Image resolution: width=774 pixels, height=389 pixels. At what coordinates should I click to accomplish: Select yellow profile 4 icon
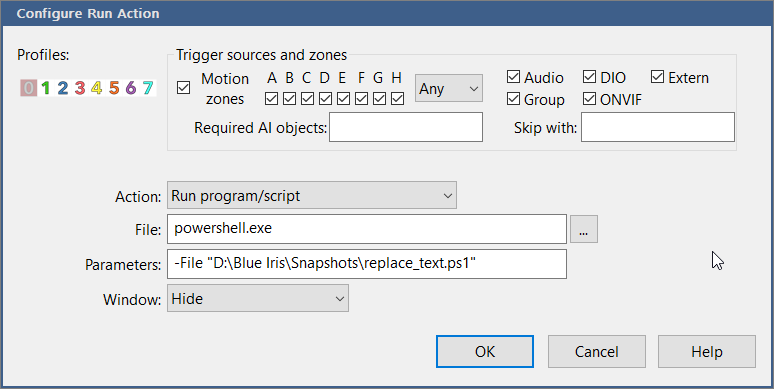(97, 88)
